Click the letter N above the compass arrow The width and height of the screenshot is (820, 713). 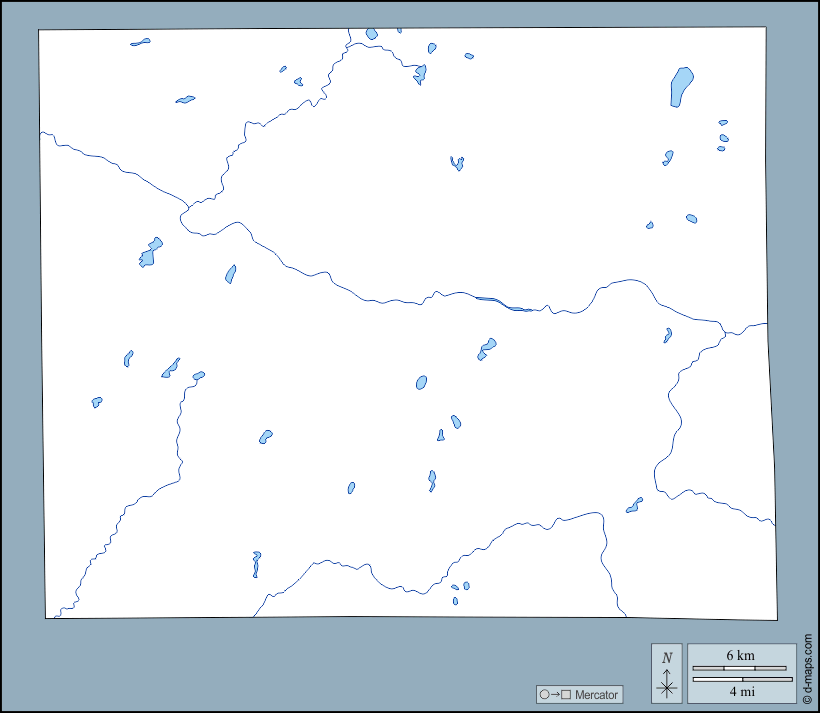(x=667, y=657)
